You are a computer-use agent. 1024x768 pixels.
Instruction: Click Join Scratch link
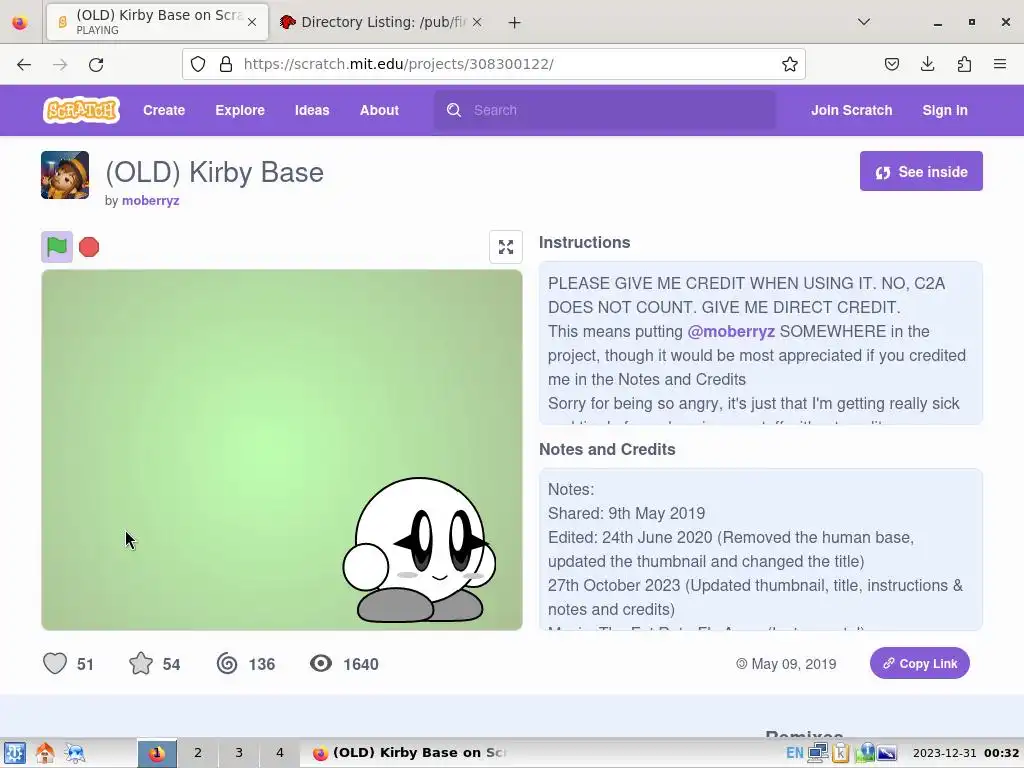[x=852, y=110]
